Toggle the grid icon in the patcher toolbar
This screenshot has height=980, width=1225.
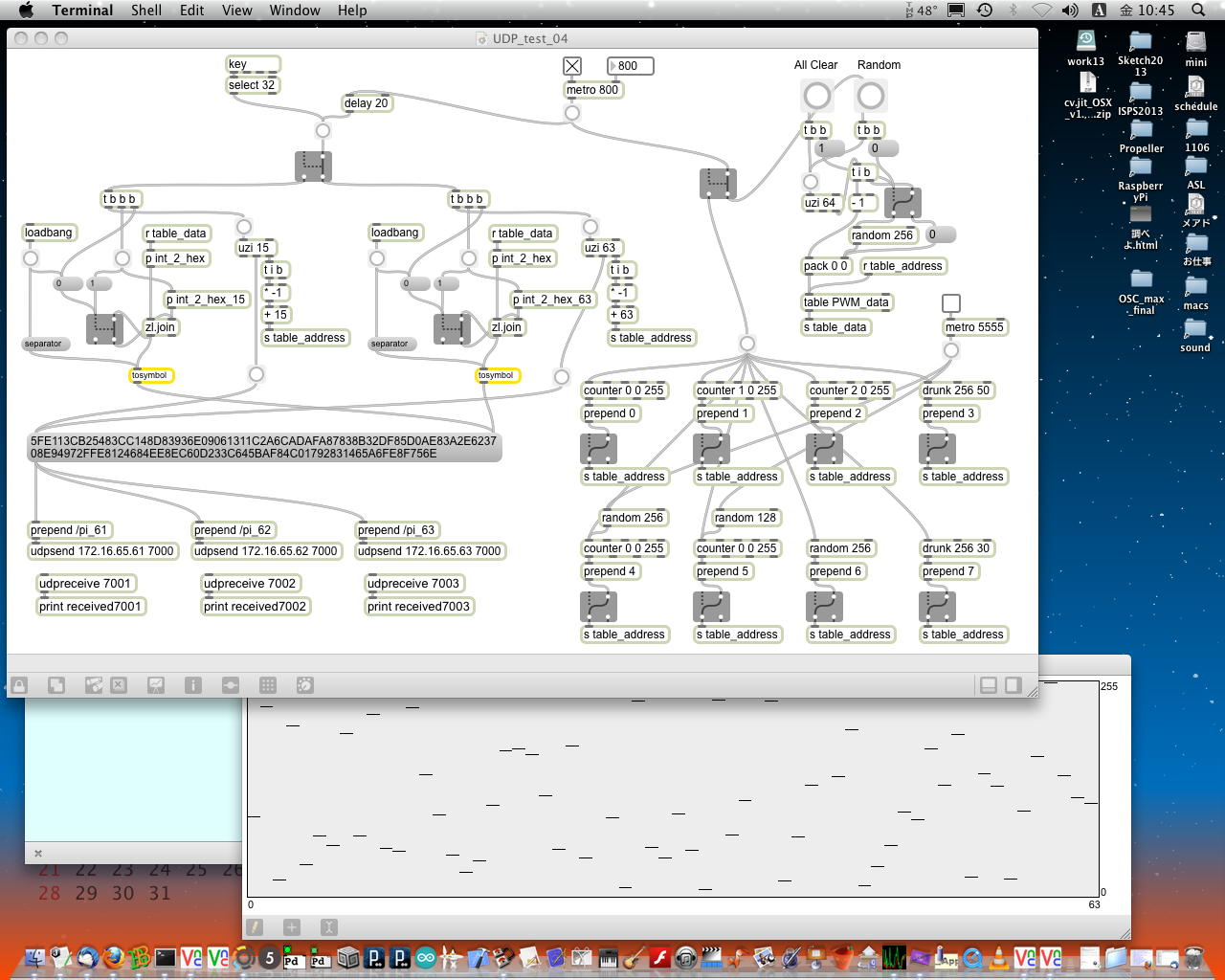(x=268, y=685)
